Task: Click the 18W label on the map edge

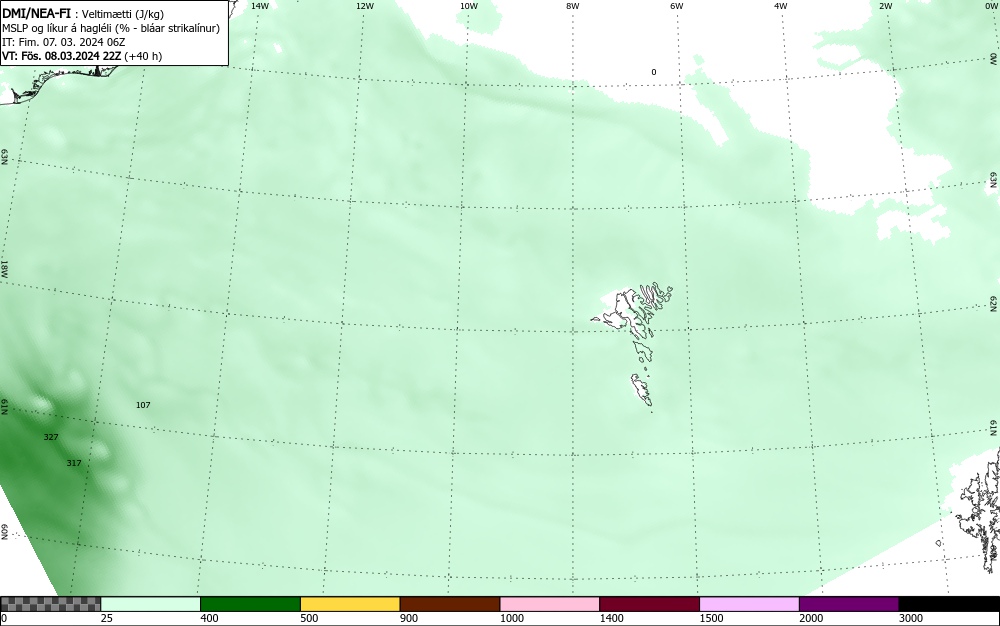Action: click(x=4, y=268)
